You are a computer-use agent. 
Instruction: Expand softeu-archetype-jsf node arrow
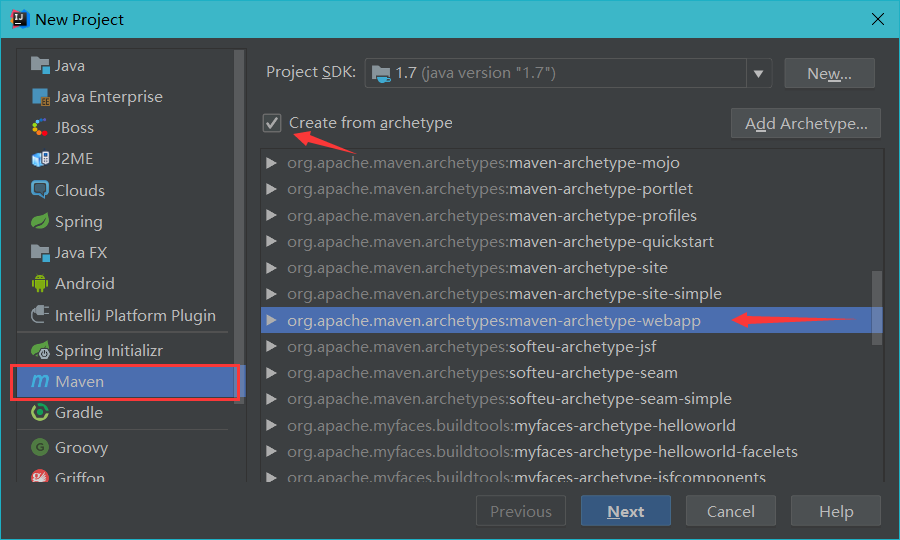271,347
